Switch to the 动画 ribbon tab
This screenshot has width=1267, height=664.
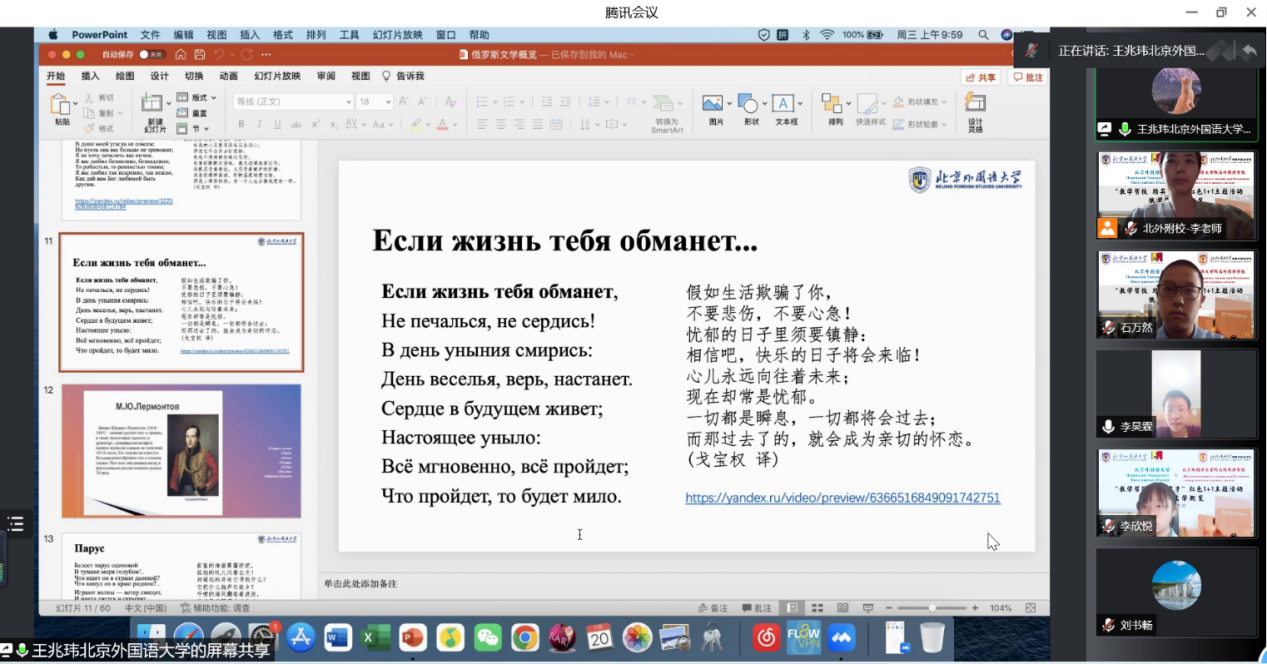click(x=228, y=76)
